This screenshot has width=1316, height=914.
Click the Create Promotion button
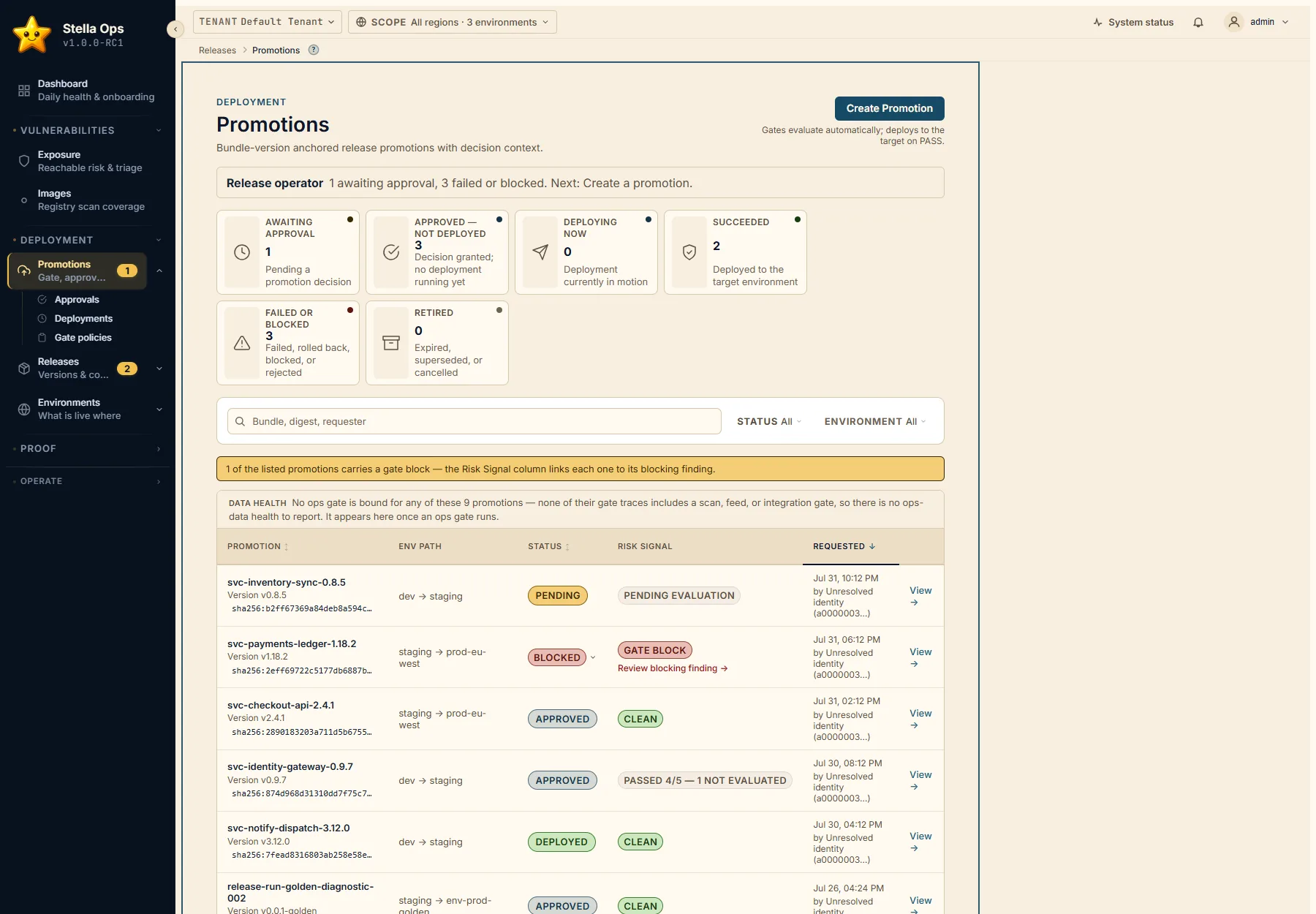click(x=889, y=108)
